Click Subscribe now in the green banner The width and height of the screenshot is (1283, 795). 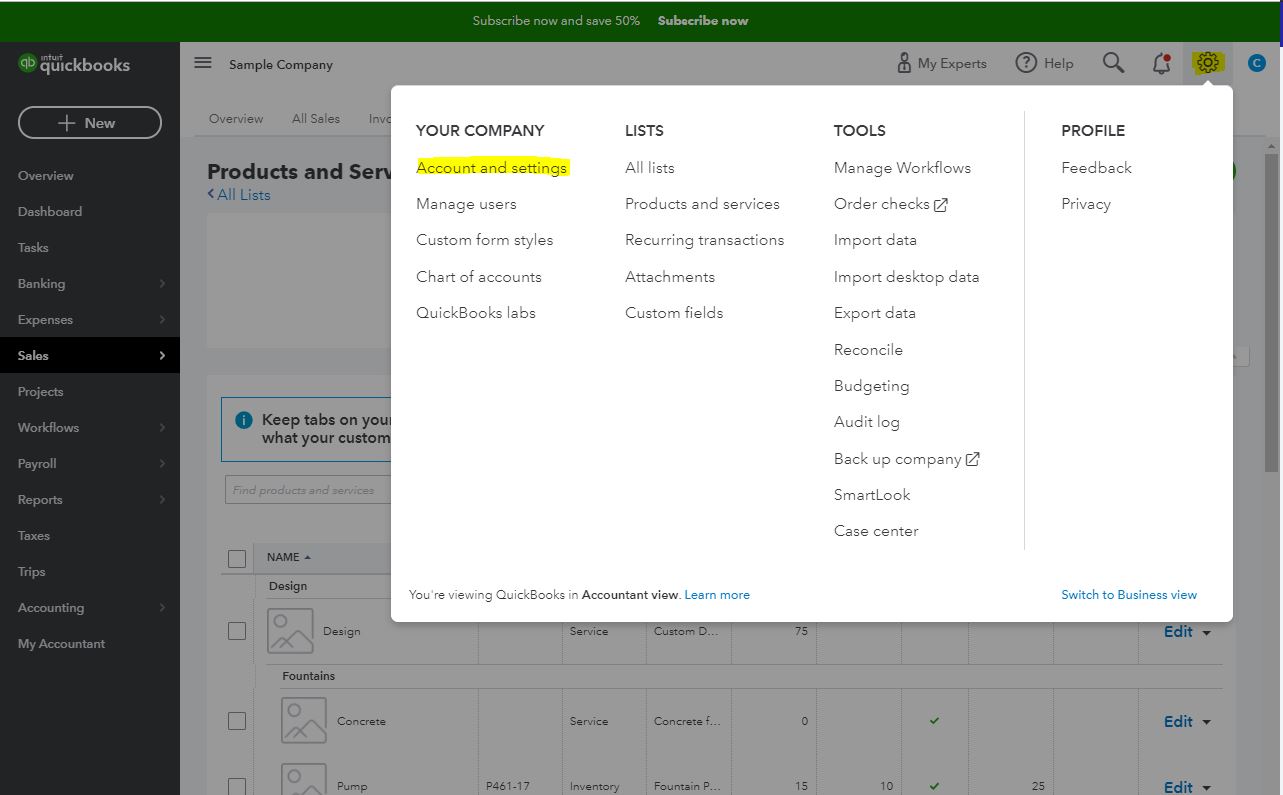click(x=703, y=20)
